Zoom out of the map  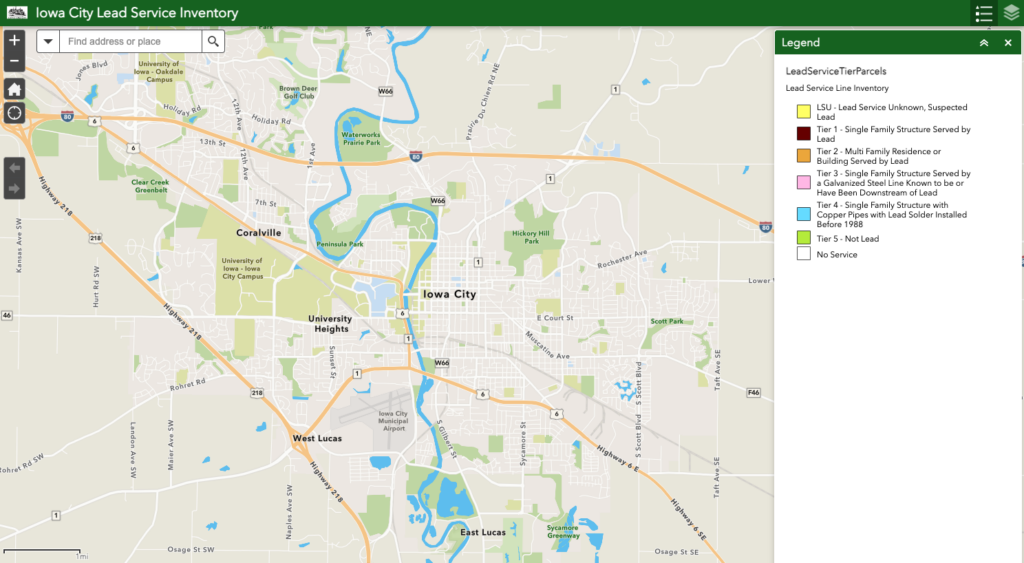(x=14, y=61)
